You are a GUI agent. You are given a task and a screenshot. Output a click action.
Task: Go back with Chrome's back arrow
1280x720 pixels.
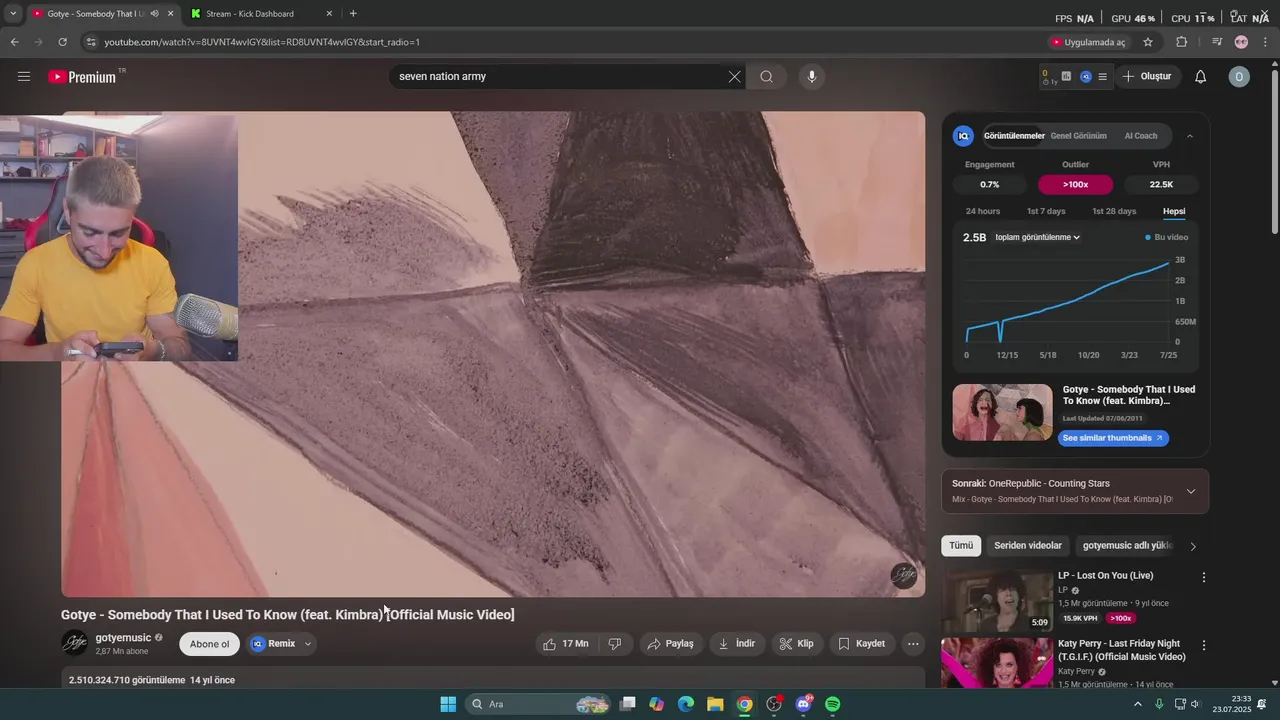(14, 42)
